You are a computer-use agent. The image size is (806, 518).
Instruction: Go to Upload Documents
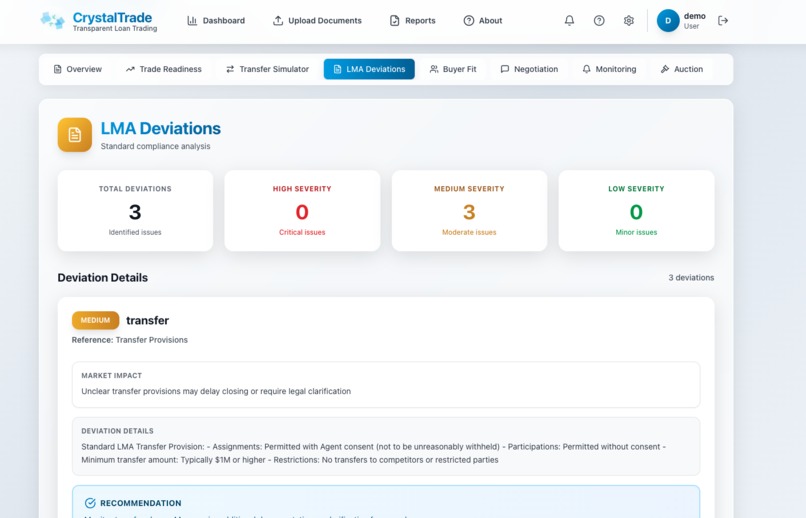coord(317,21)
